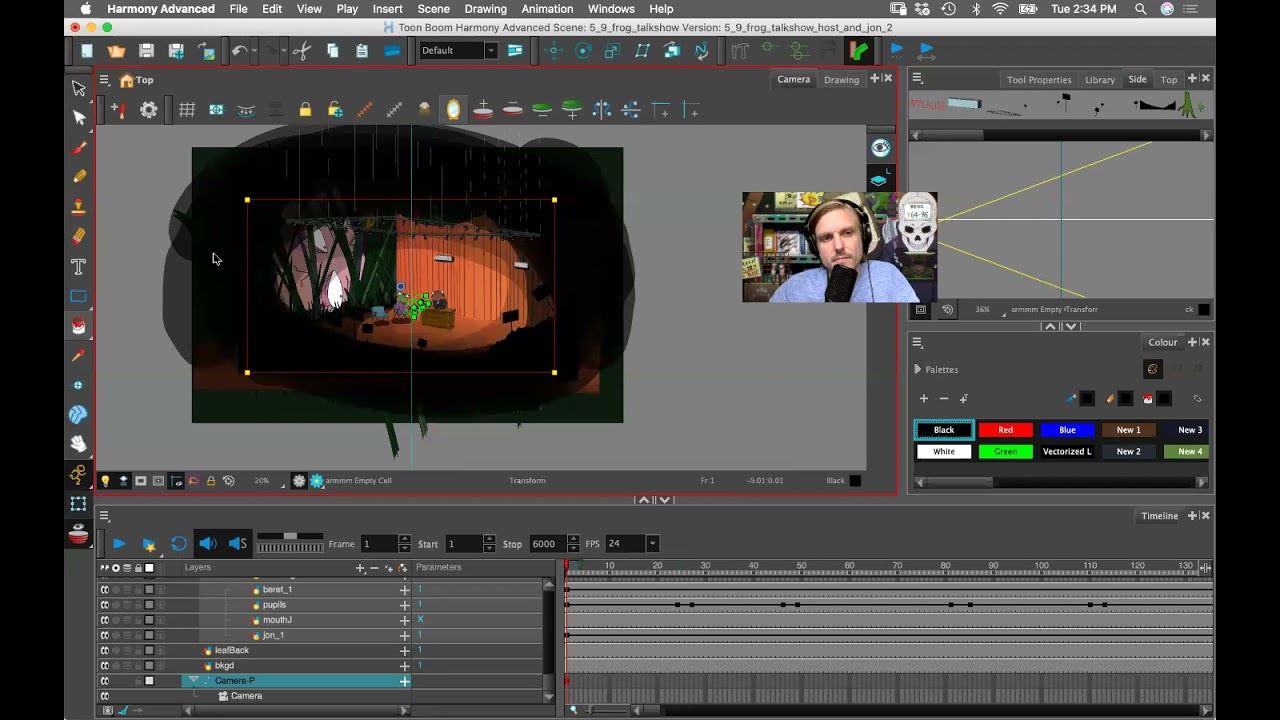Click the Delete Layers minus button
Image resolution: width=1280 pixels, height=720 pixels.
(374, 568)
